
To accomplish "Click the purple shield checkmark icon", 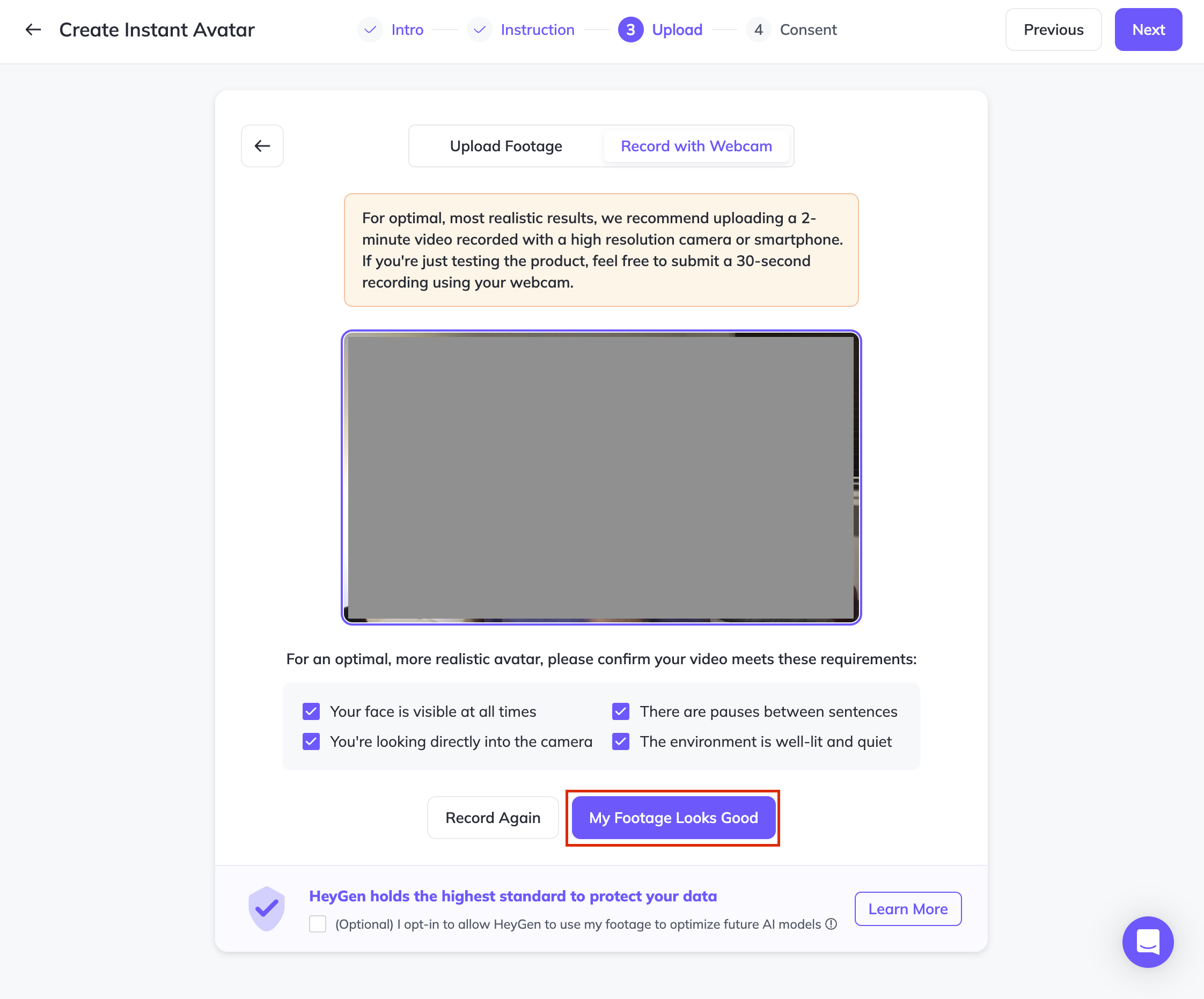I will tap(267, 908).
